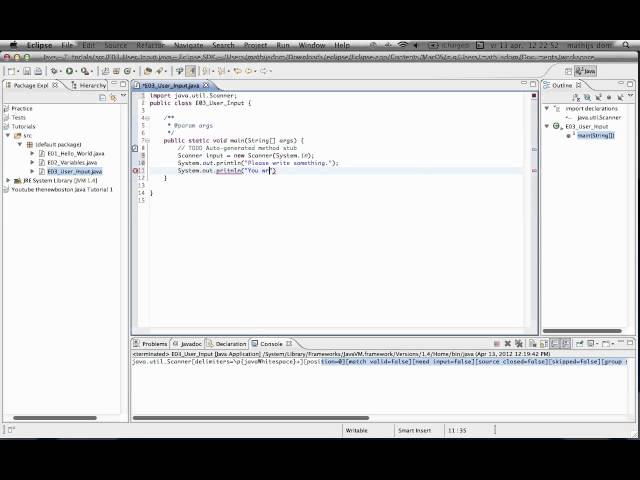Collapse All in Package Explorer
Viewport: 640px width, 480px height.
pyautogui.click(x=102, y=98)
